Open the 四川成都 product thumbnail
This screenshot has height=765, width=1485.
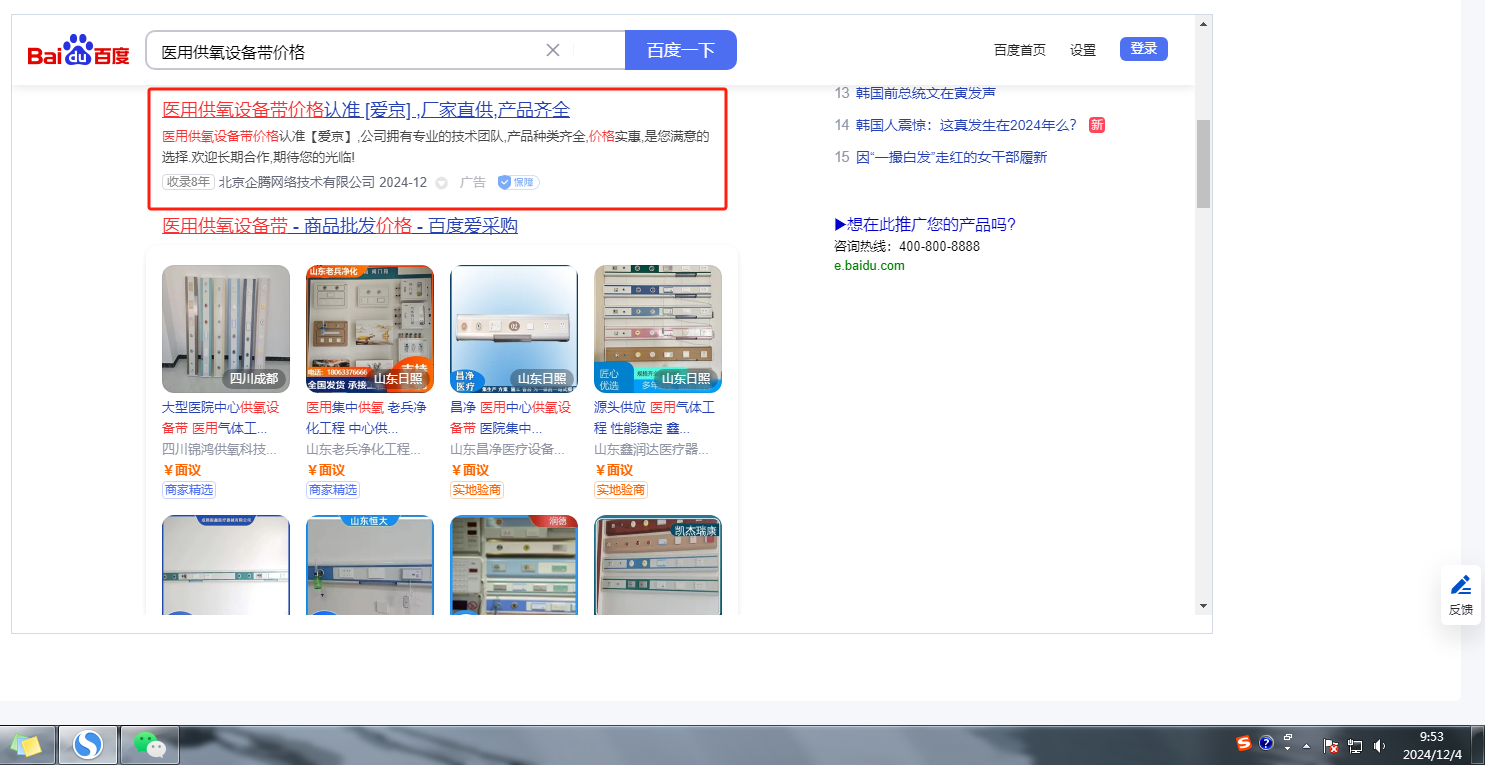coord(226,329)
